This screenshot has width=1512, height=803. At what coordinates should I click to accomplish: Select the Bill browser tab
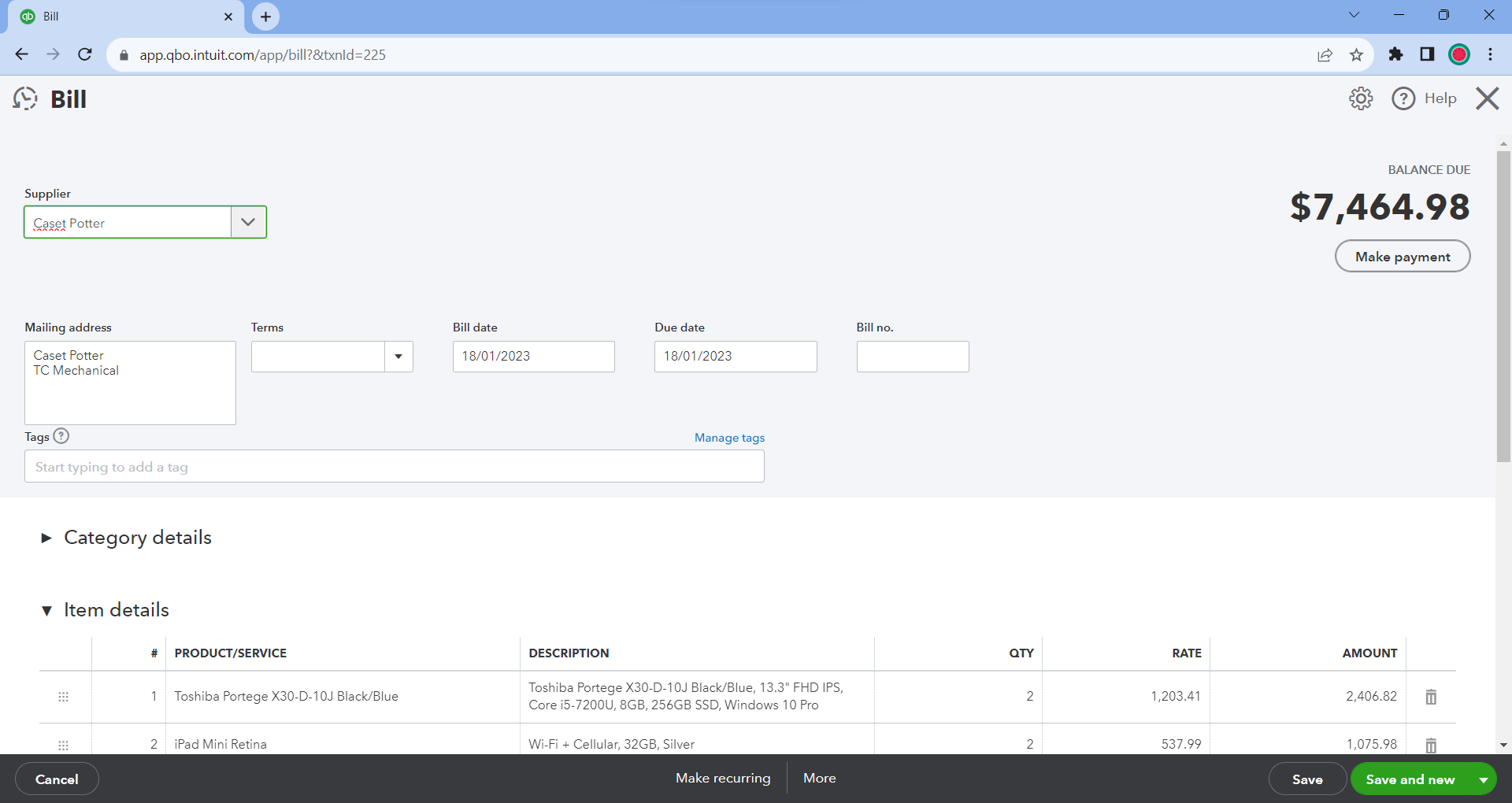126,17
